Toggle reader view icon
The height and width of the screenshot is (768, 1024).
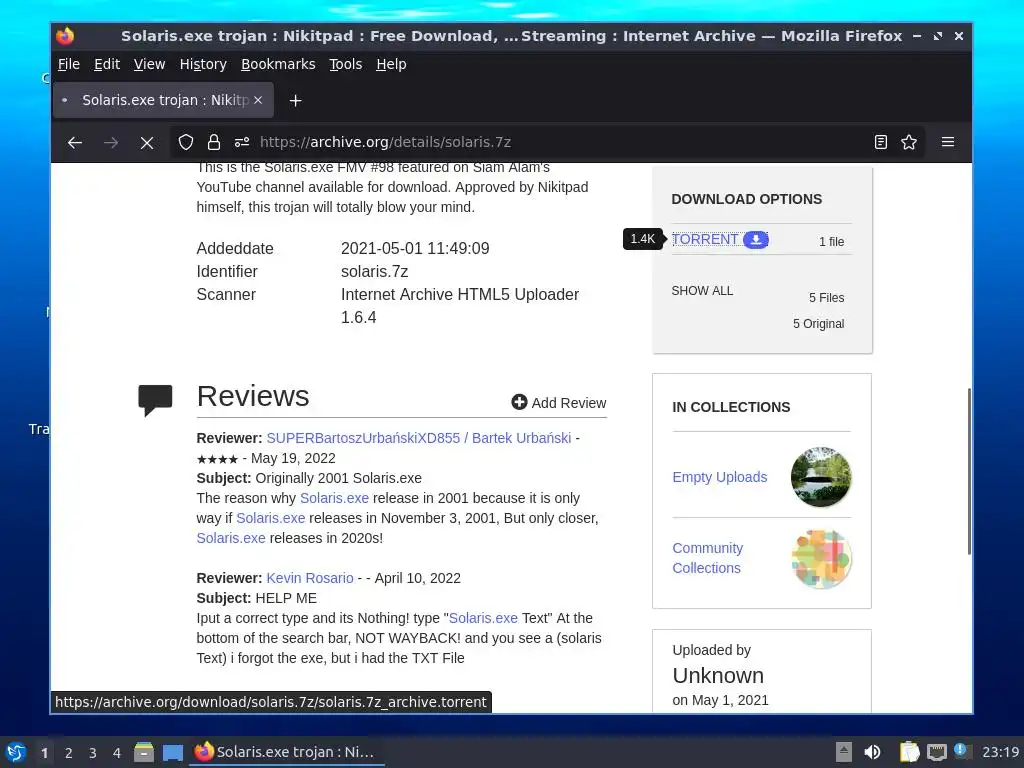pyautogui.click(x=880, y=142)
